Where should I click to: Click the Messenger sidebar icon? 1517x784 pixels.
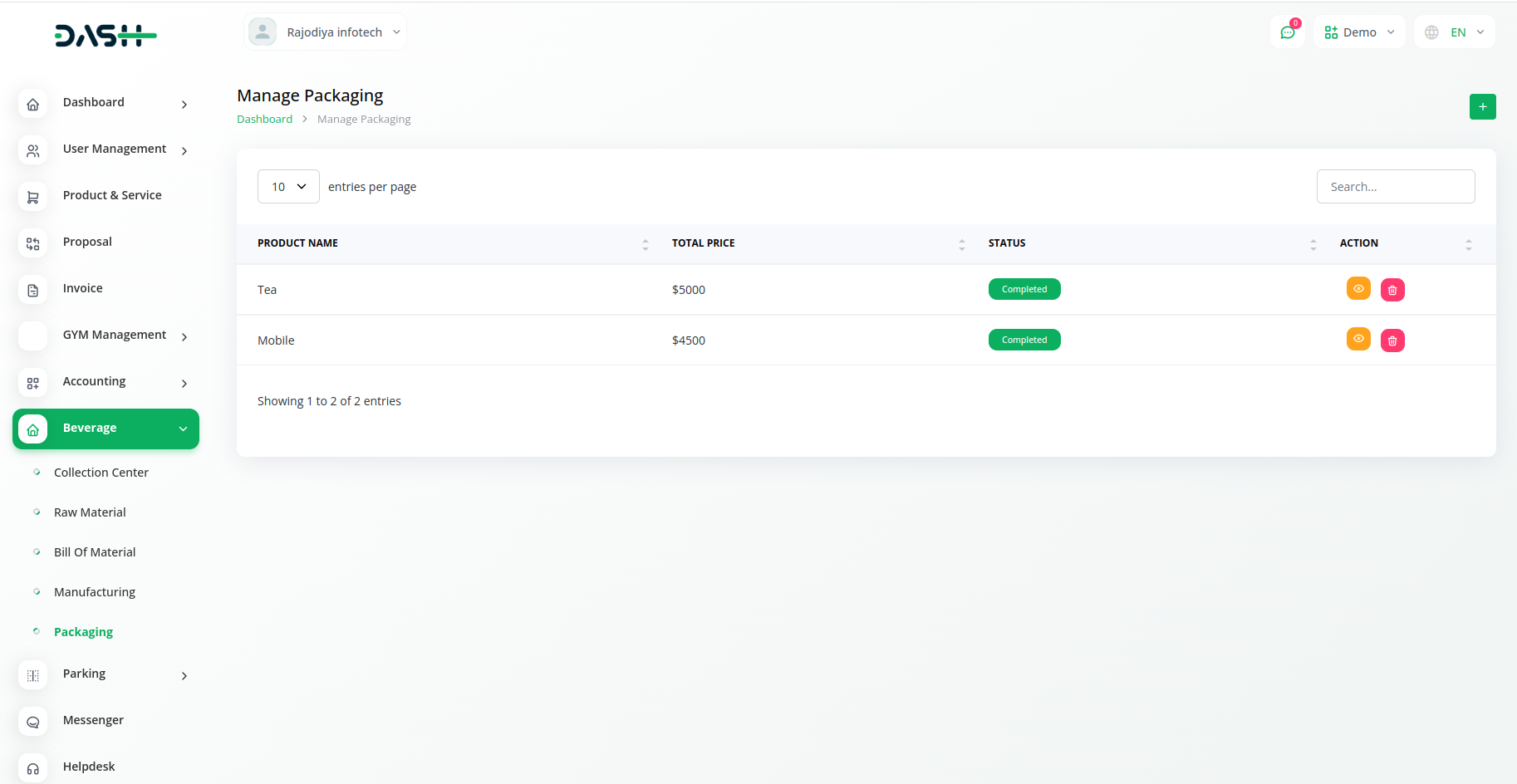32,722
